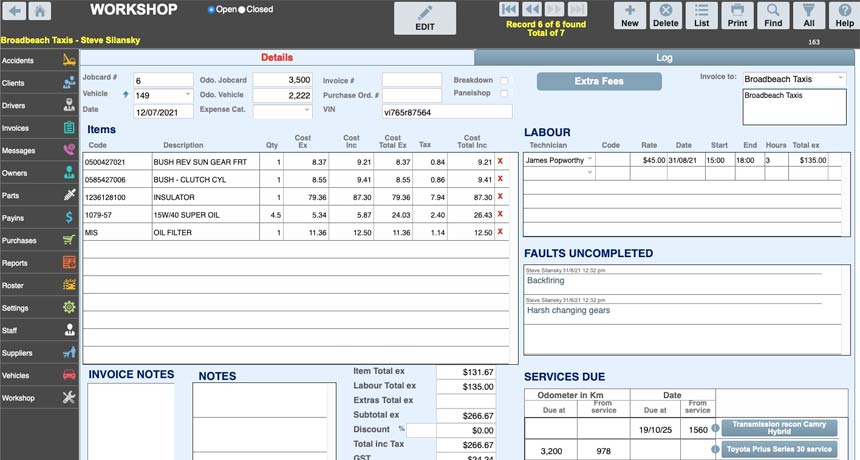Click Toyota Prius Series 30 service button

[778, 450]
